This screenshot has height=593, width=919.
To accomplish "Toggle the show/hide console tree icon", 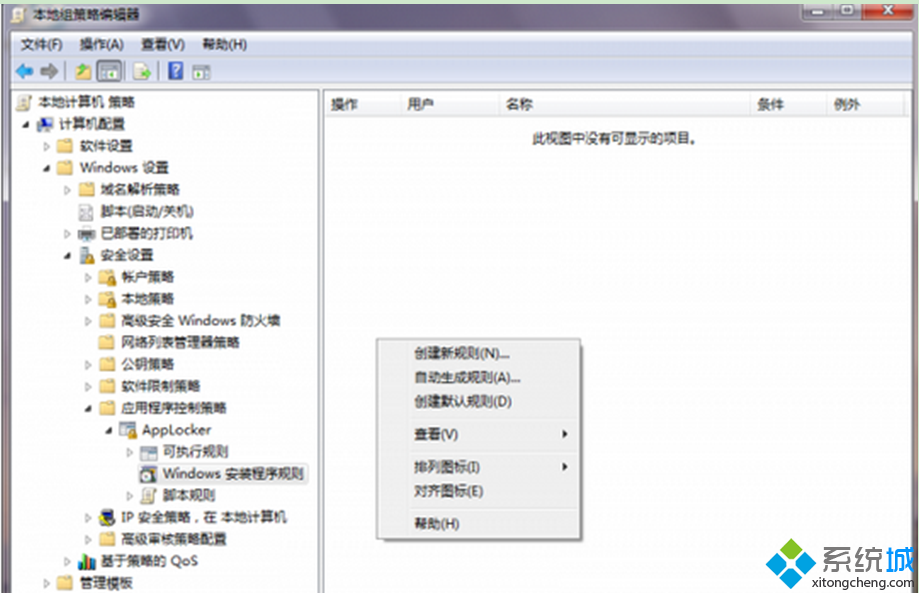I will click(x=109, y=70).
